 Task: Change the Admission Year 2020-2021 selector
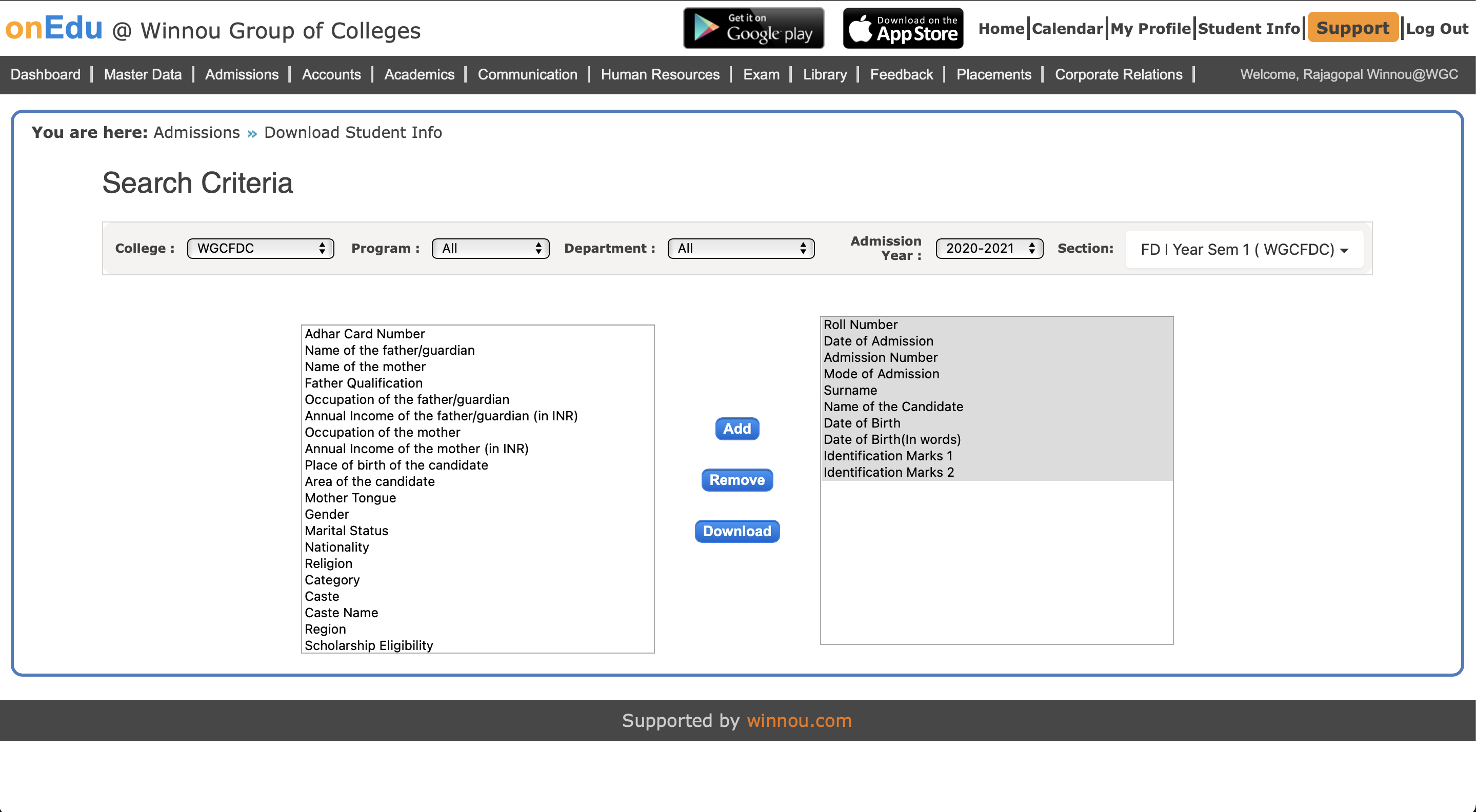pyautogui.click(x=989, y=249)
